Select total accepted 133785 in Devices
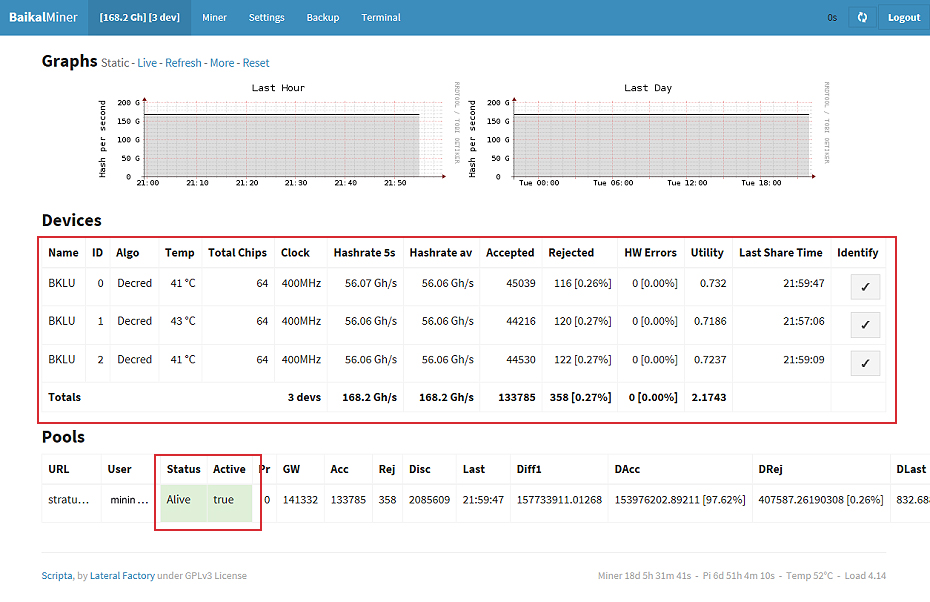930x602 pixels. click(x=517, y=397)
